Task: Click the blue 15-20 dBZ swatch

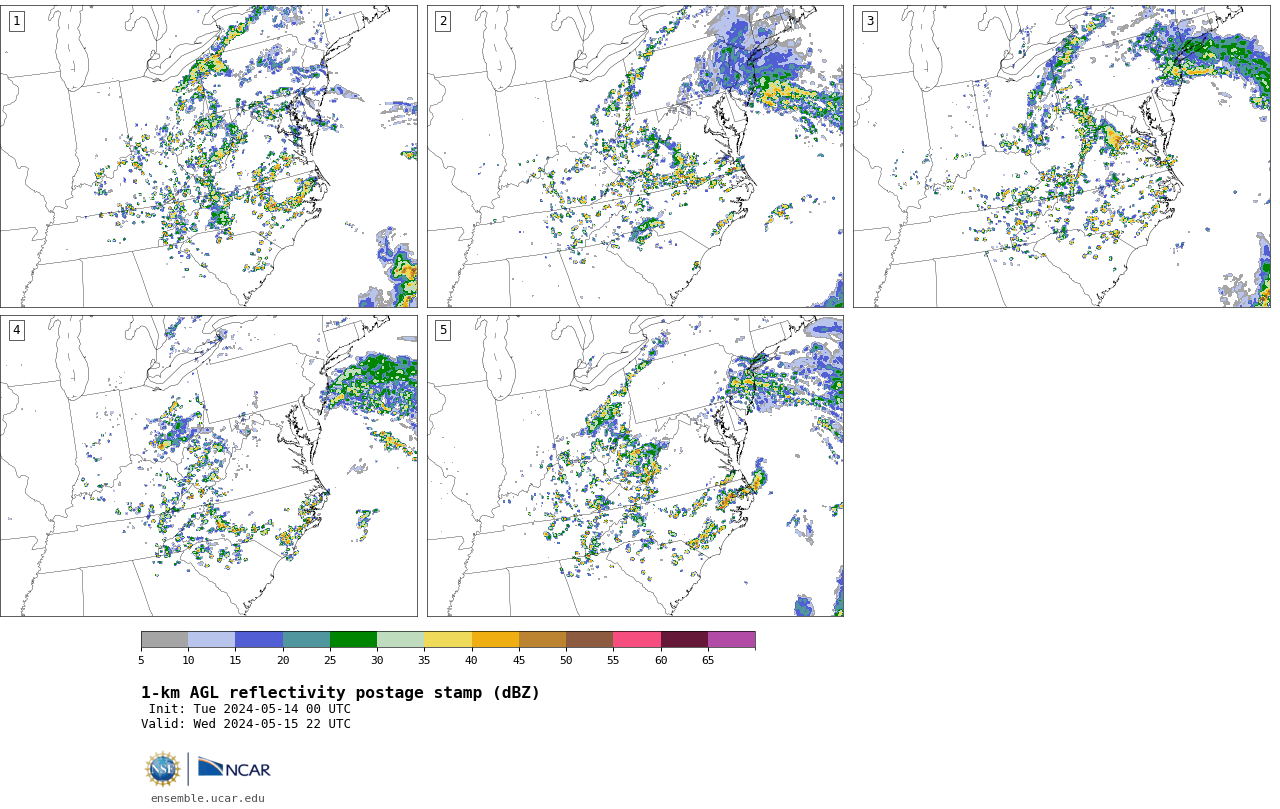Action: coord(259,640)
